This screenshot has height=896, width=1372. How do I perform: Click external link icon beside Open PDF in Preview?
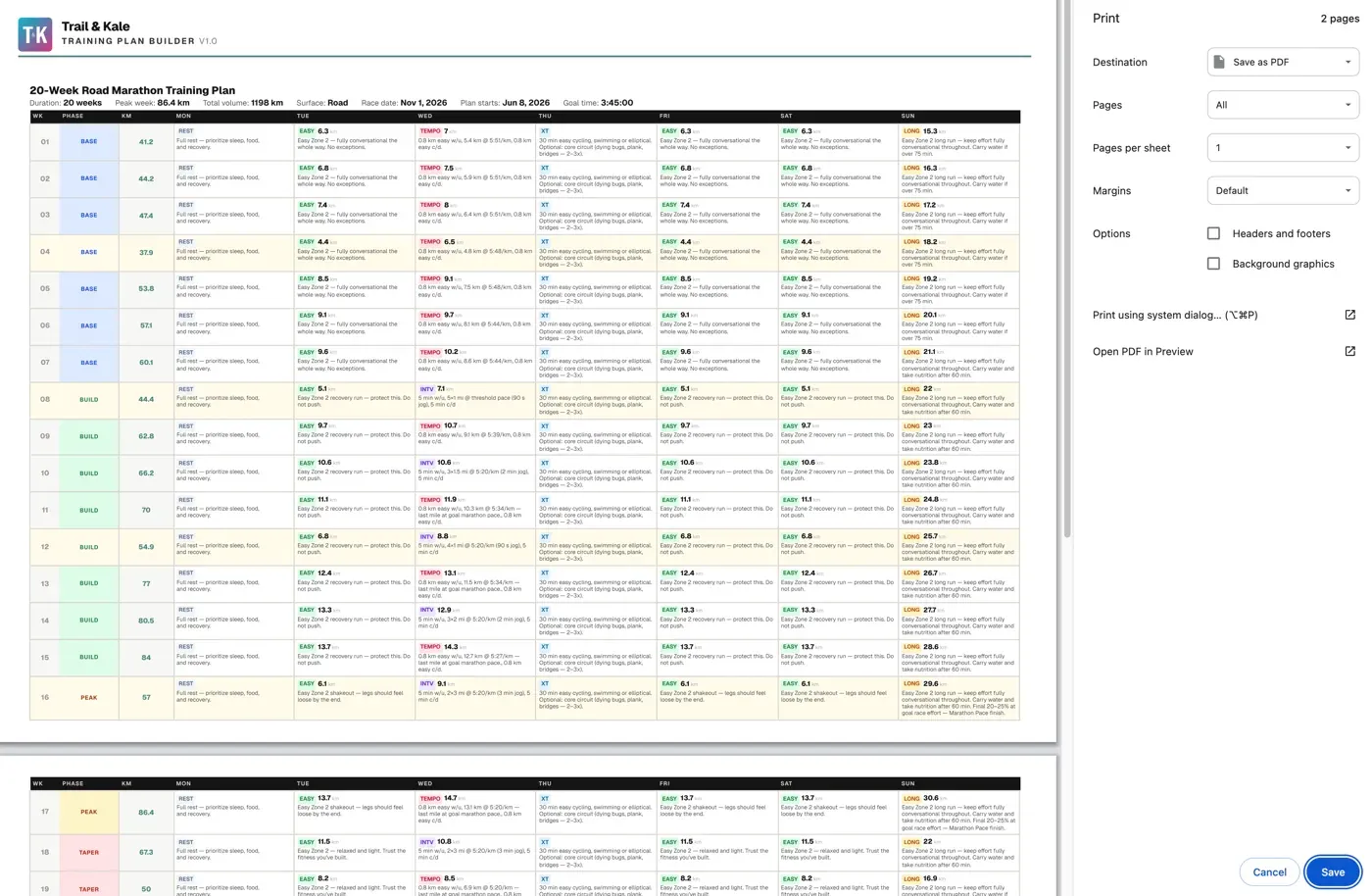click(x=1349, y=351)
